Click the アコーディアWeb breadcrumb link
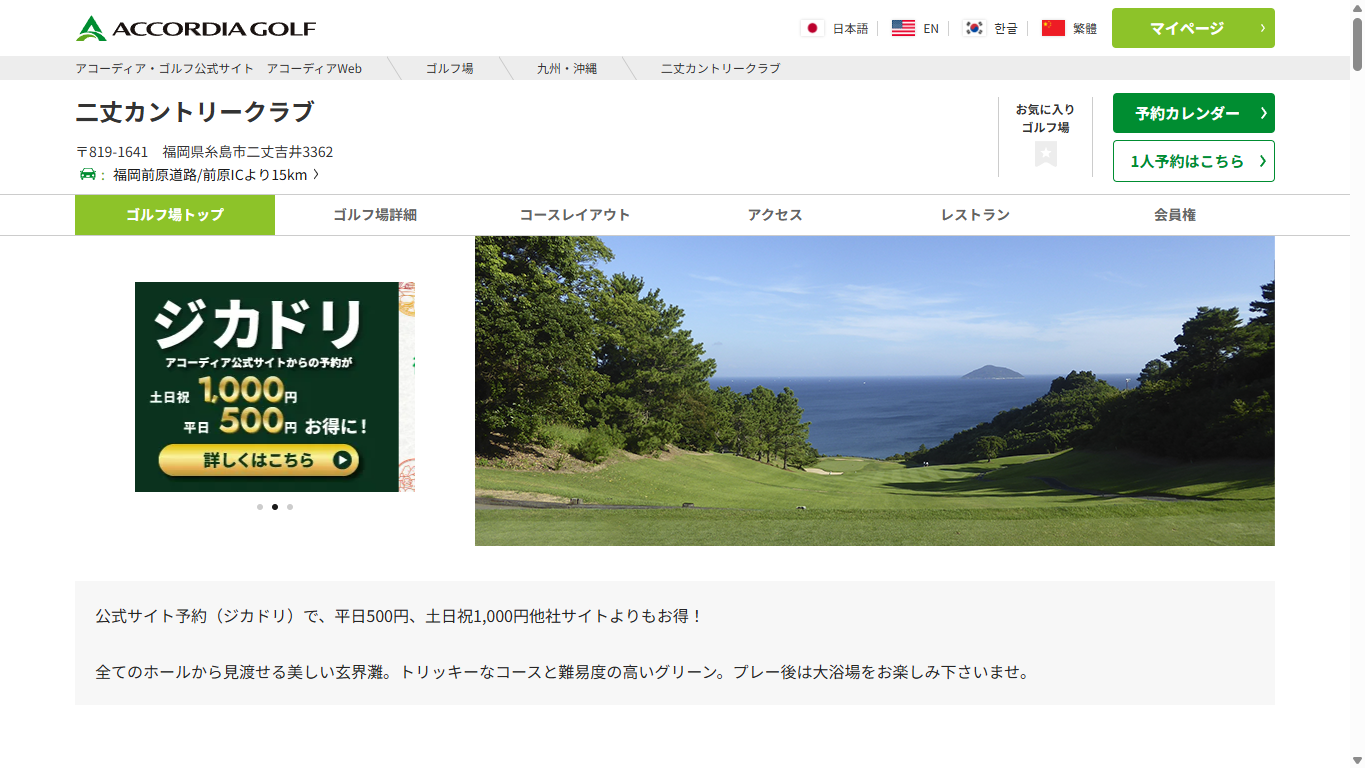The width and height of the screenshot is (1365, 768). click(x=314, y=68)
